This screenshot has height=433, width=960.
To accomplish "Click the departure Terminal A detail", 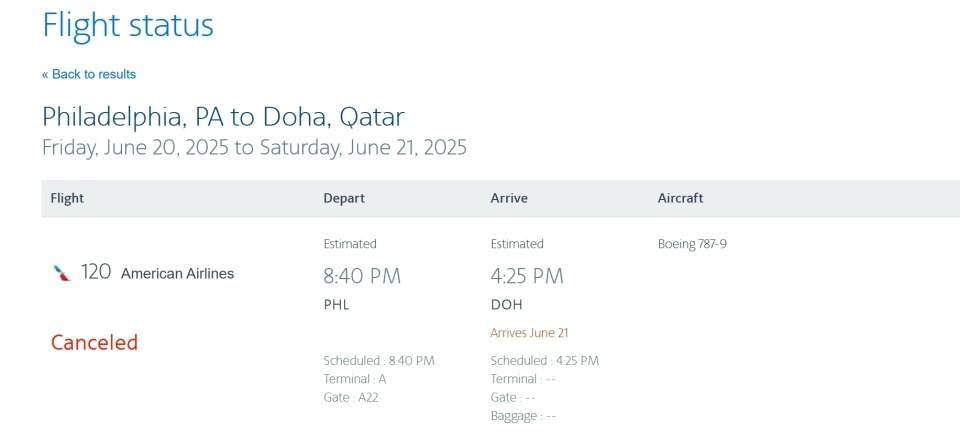I will (355, 379).
